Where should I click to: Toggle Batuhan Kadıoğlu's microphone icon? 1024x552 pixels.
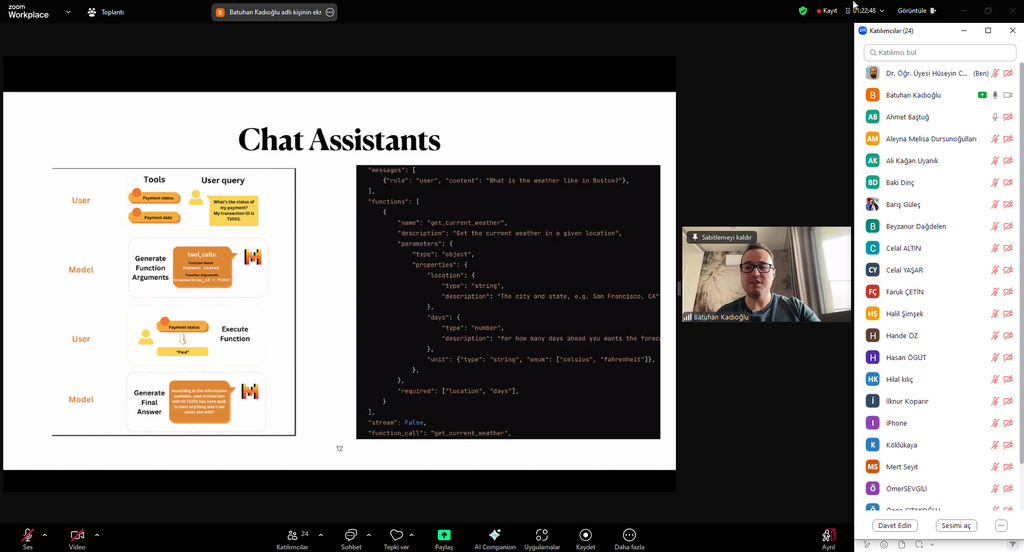pos(995,95)
